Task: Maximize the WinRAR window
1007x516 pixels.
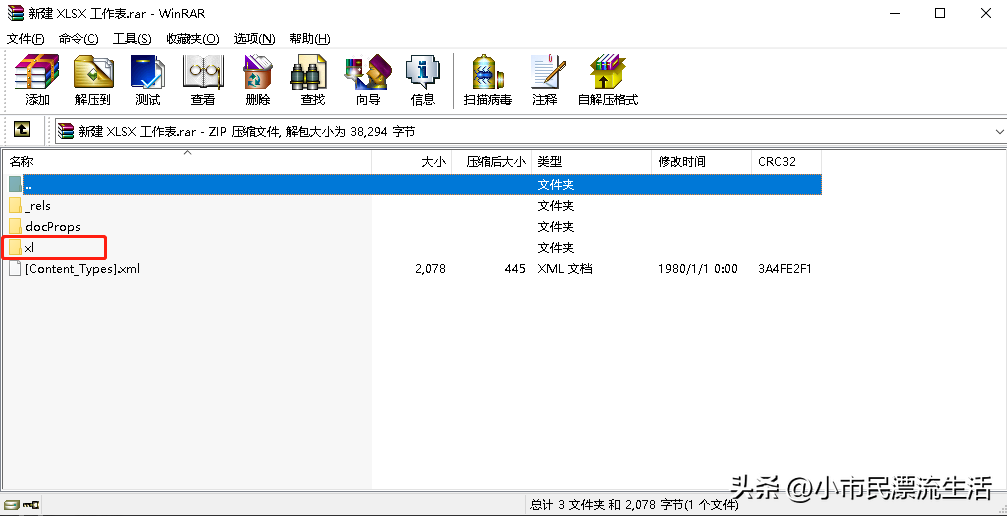Action: 940,13
